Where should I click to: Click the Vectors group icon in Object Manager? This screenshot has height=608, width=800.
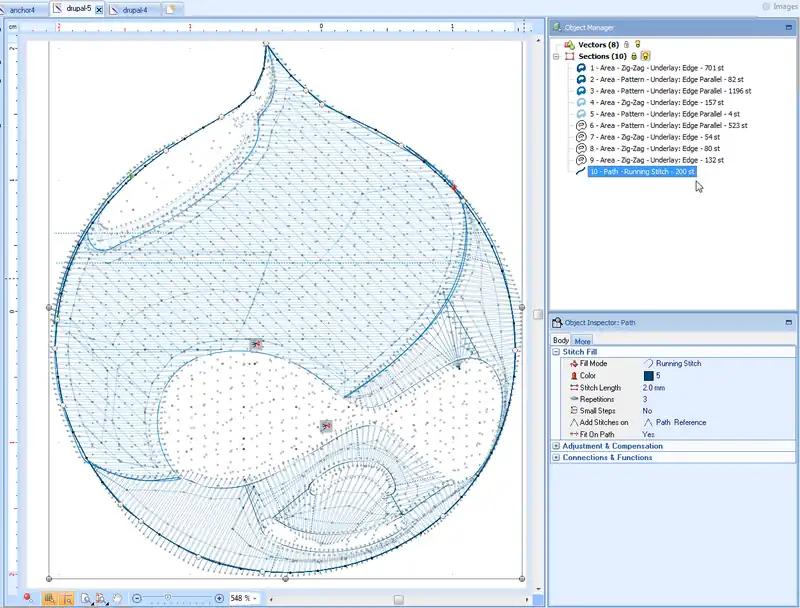click(570, 45)
